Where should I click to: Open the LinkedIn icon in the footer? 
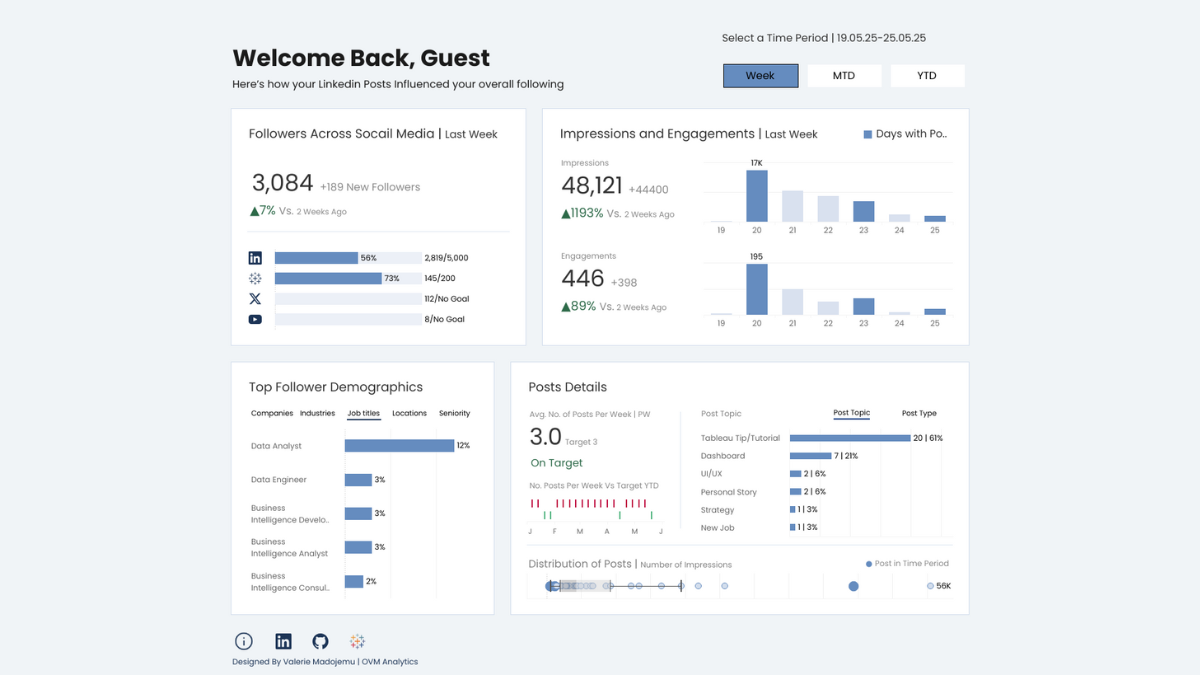tap(283, 642)
